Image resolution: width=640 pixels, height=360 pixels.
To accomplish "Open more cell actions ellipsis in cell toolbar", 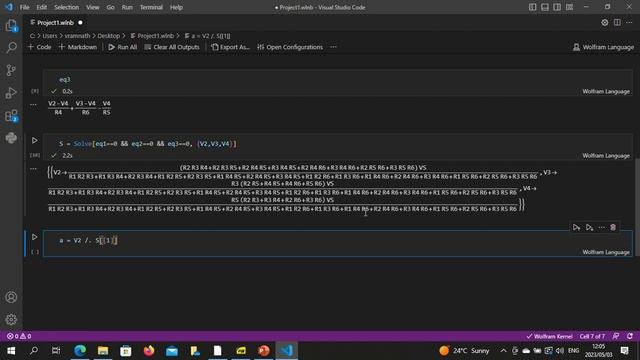I will pyautogui.click(x=601, y=227).
